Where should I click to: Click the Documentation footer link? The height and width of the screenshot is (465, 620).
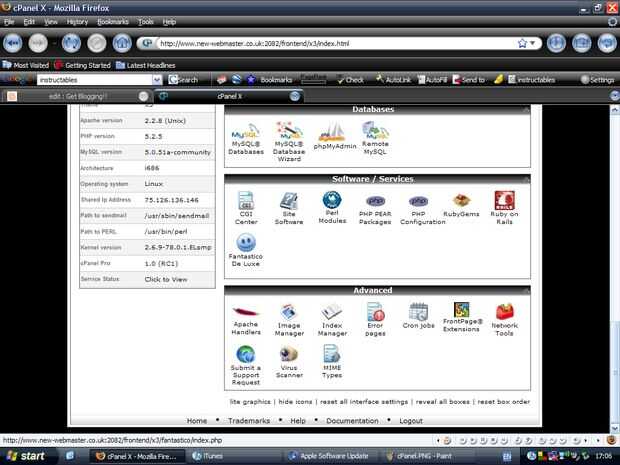coord(352,421)
